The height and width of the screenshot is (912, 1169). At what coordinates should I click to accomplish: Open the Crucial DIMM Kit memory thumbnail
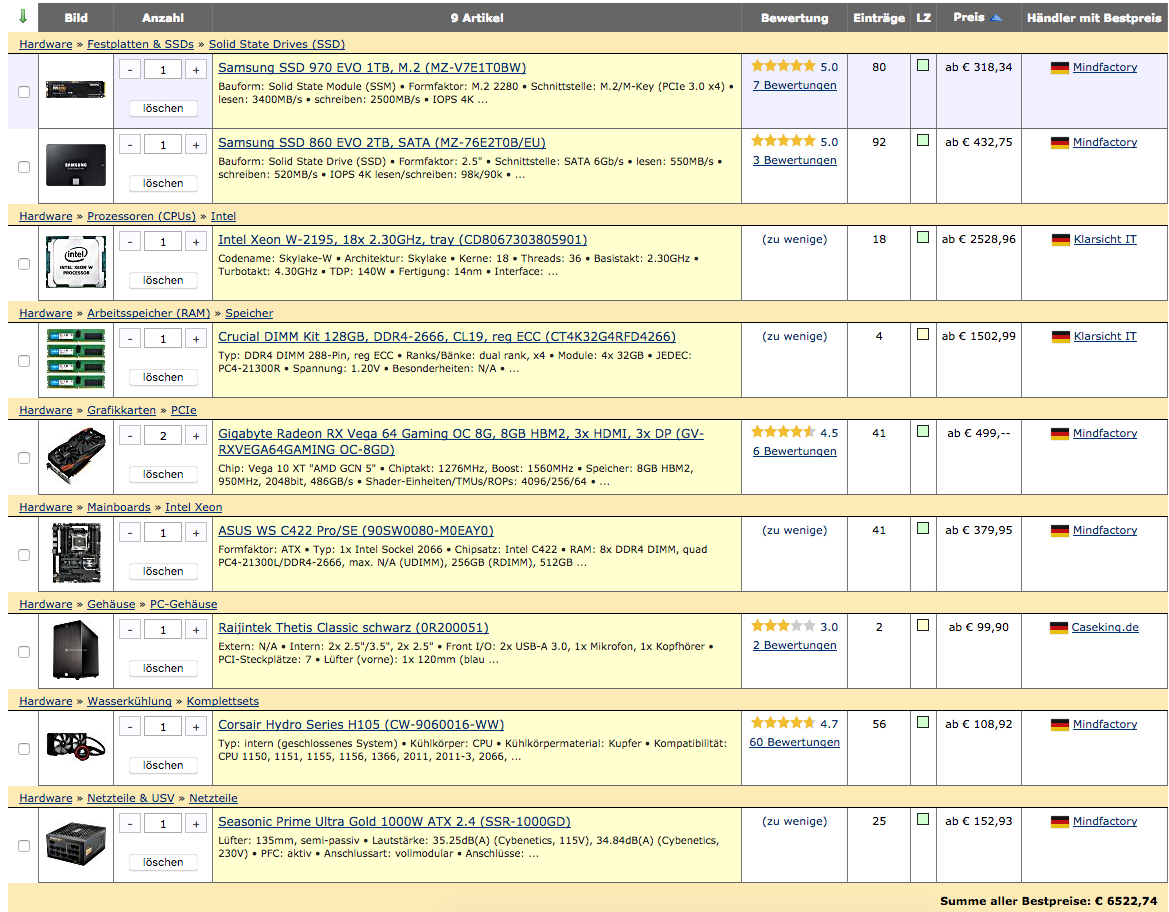click(75, 359)
